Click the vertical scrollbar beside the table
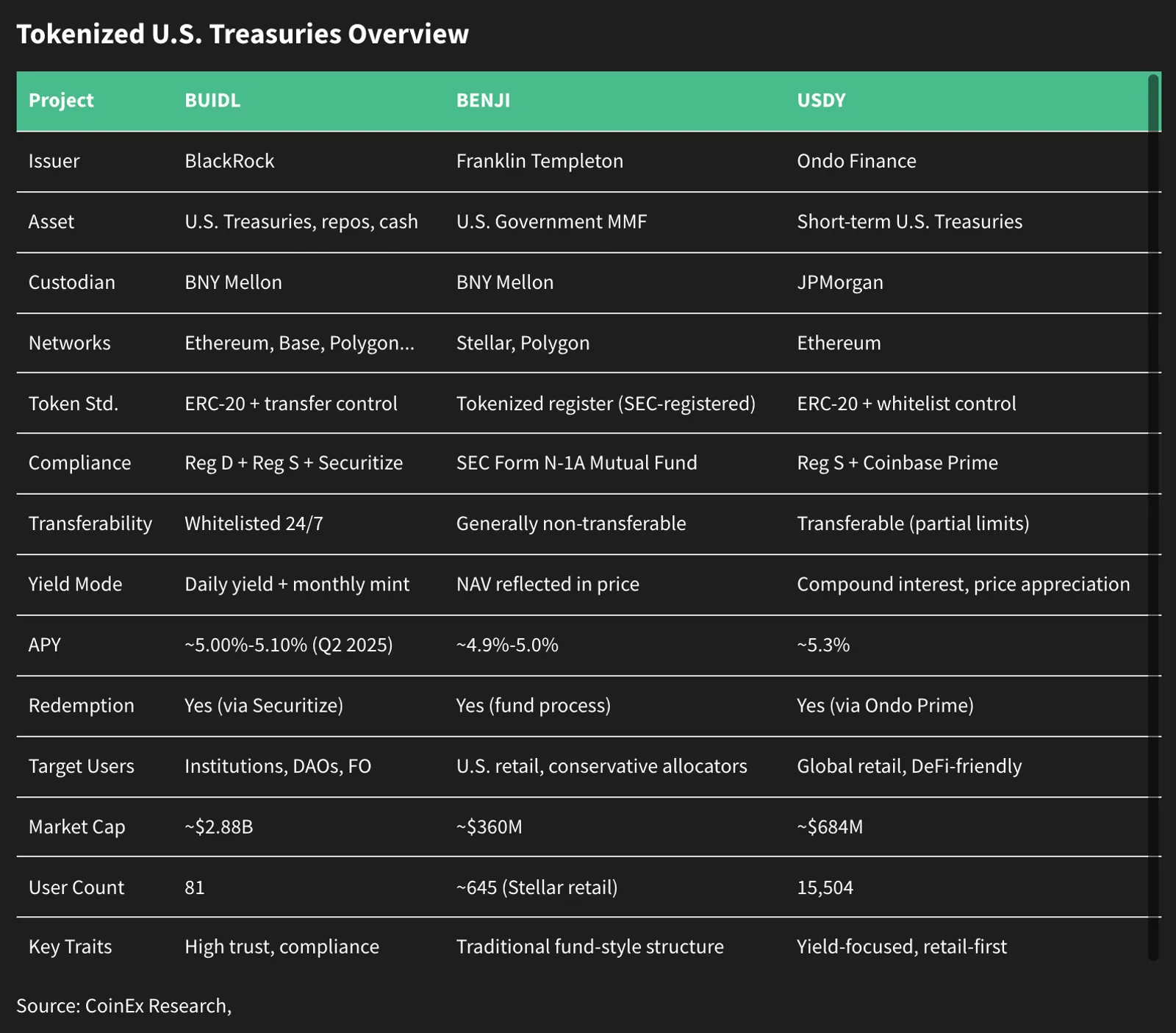 [1153, 517]
